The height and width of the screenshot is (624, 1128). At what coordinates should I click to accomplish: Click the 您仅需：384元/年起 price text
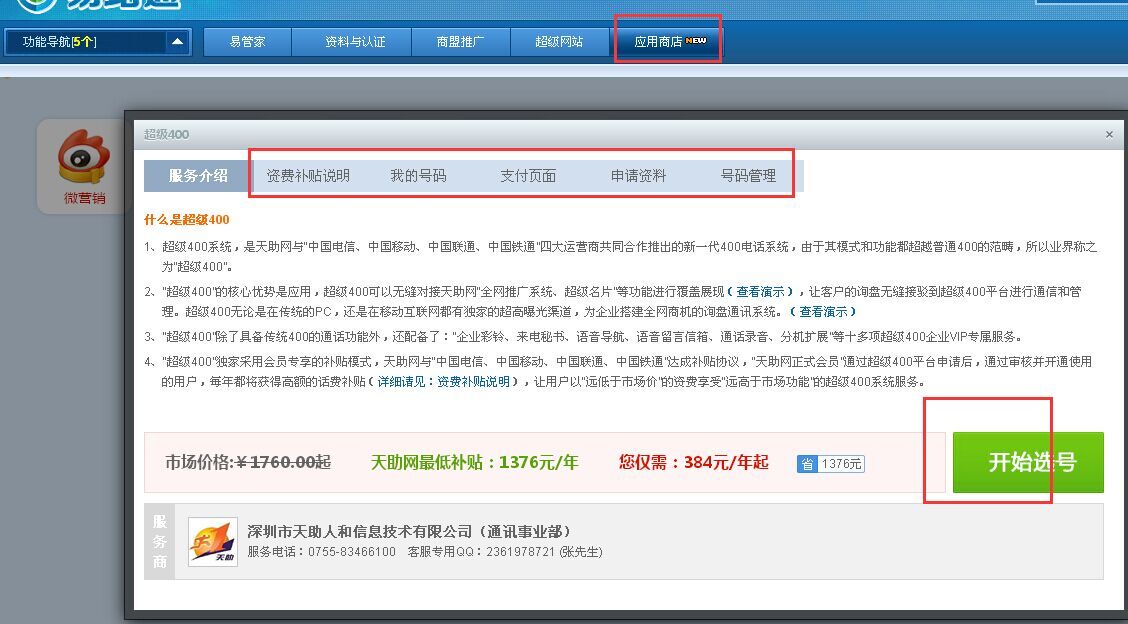coord(693,462)
